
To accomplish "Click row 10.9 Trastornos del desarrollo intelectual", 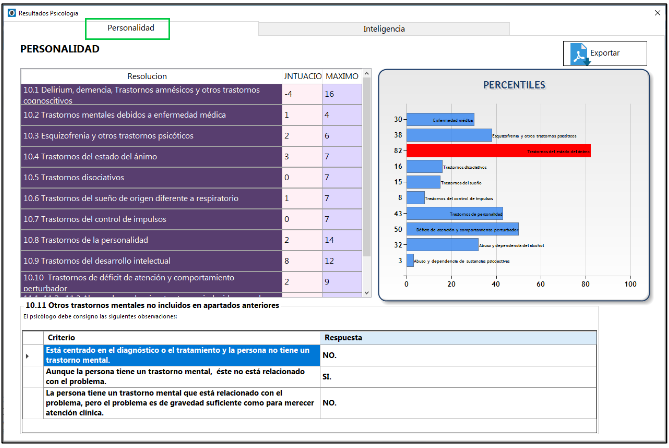I will (151, 261).
